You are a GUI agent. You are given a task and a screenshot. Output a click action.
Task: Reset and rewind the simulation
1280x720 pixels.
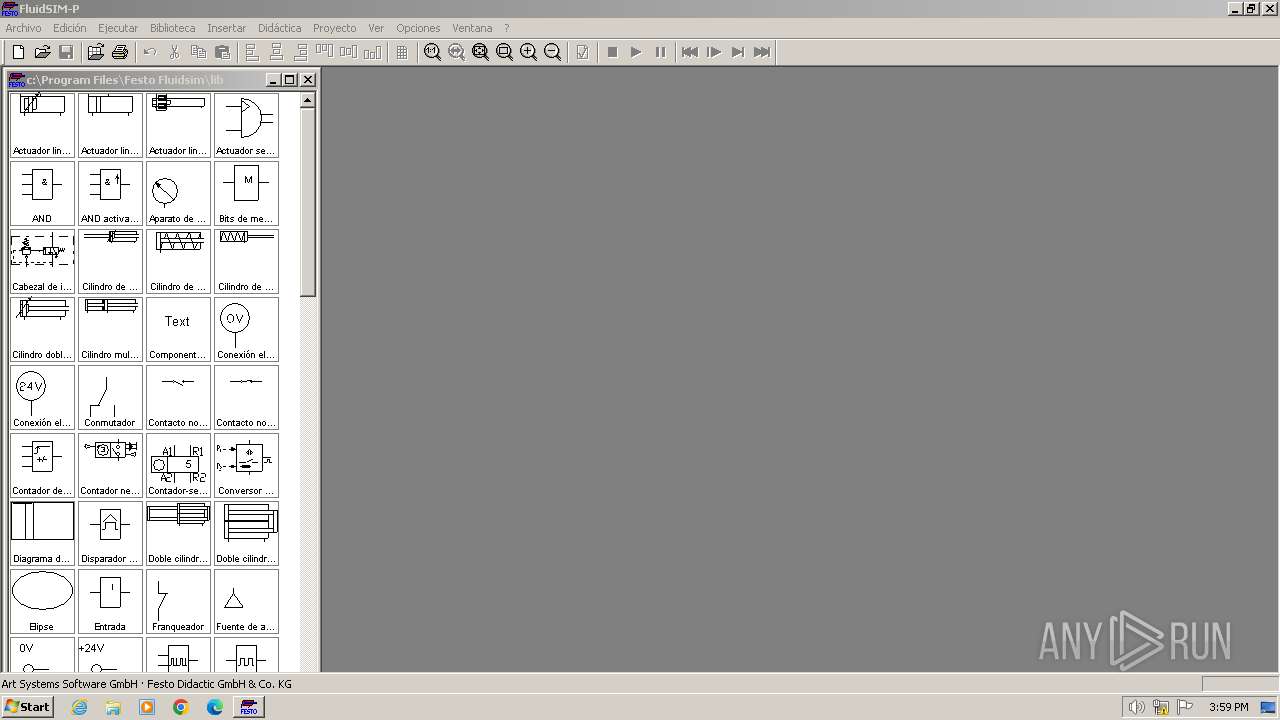(690, 52)
